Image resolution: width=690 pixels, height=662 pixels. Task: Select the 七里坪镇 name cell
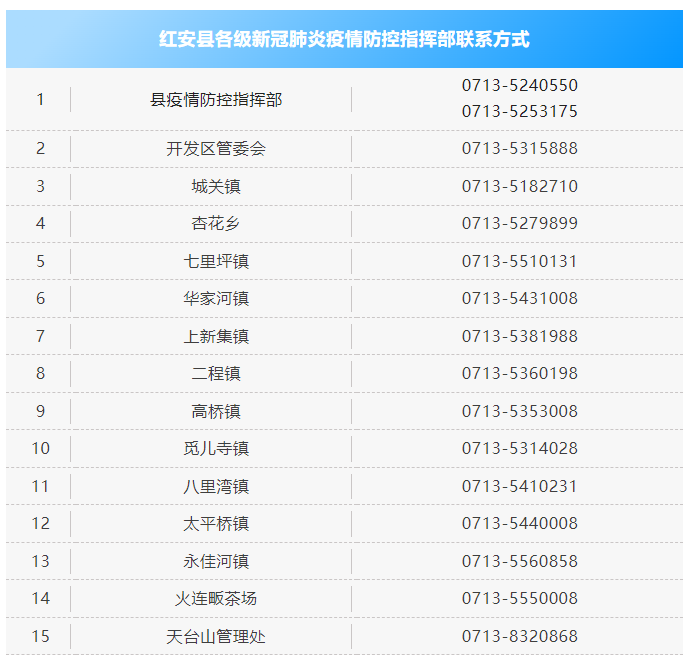pos(216,262)
